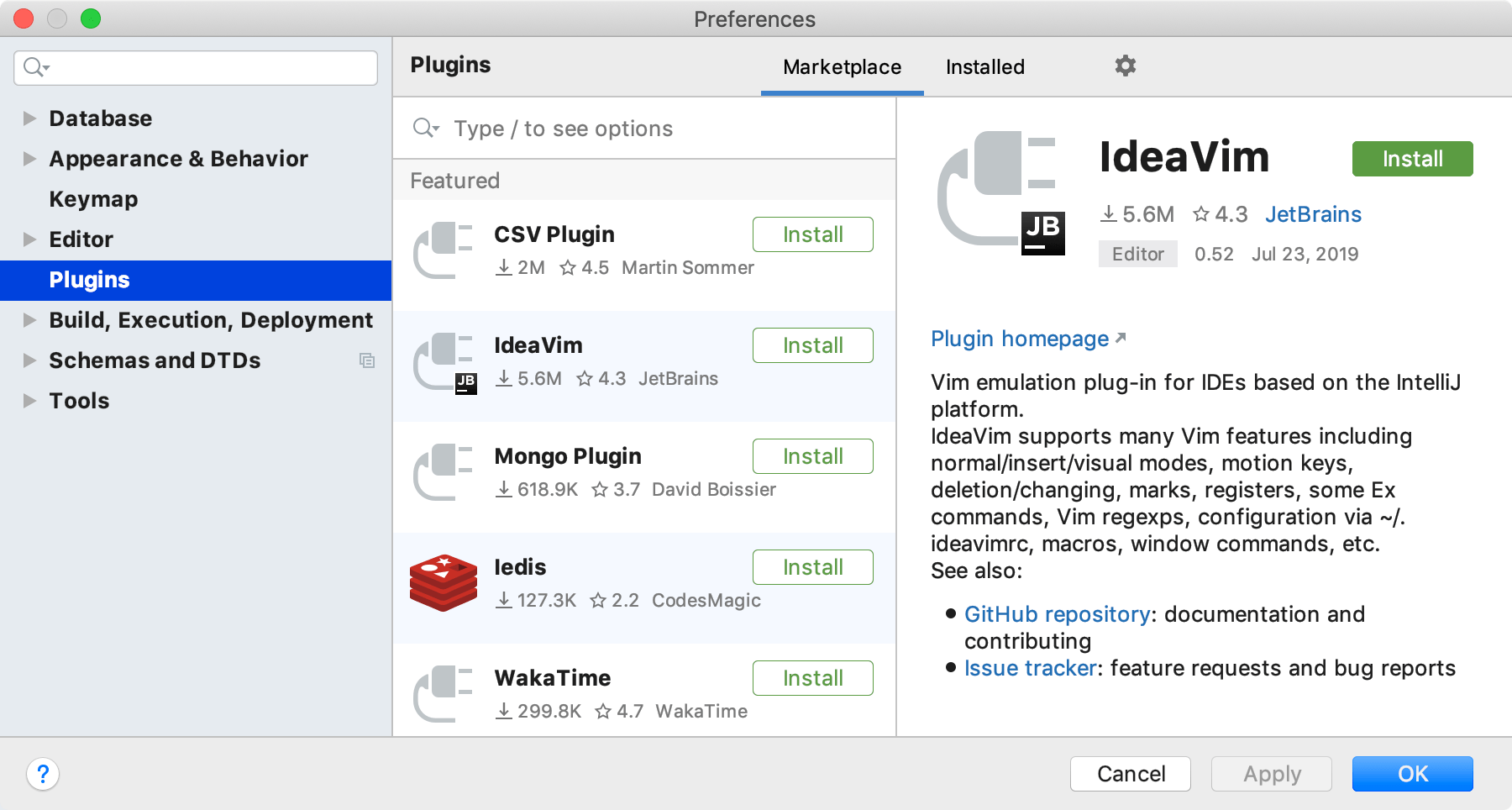Click the Iedis plugin icon
Viewport: 1512px width, 810px height.
coord(444,580)
